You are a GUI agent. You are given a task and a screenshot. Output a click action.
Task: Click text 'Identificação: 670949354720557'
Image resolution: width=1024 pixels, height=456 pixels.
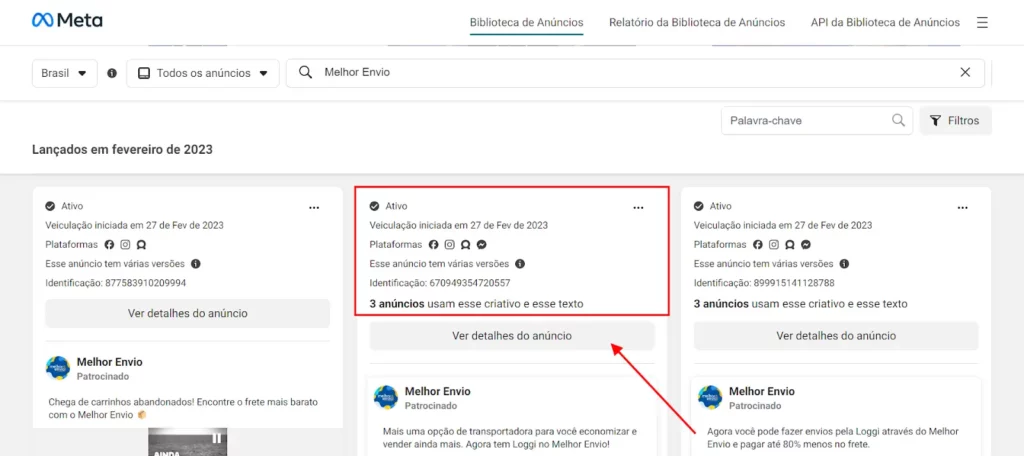[x=440, y=284]
